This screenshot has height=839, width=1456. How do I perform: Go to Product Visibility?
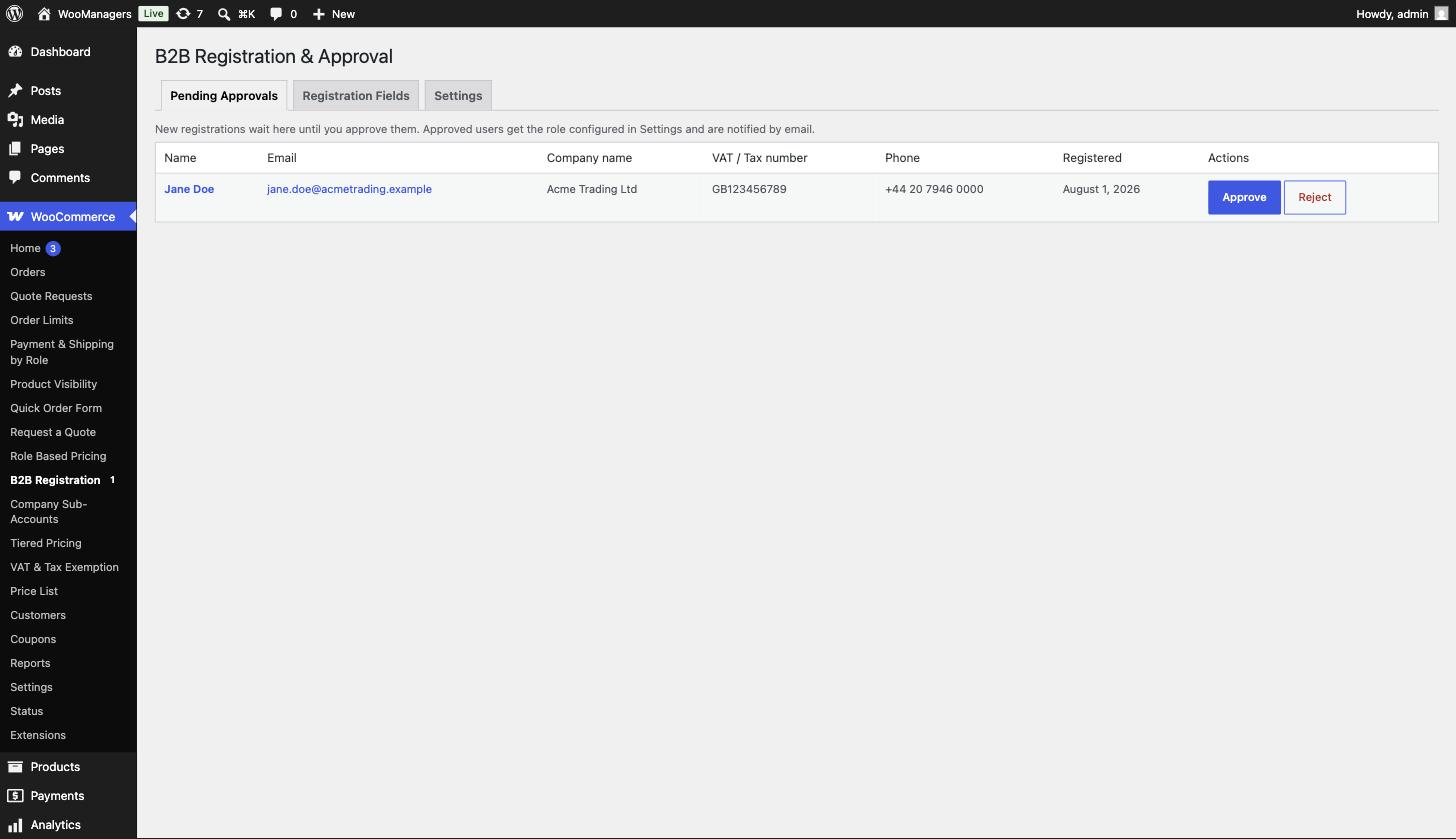pos(54,384)
